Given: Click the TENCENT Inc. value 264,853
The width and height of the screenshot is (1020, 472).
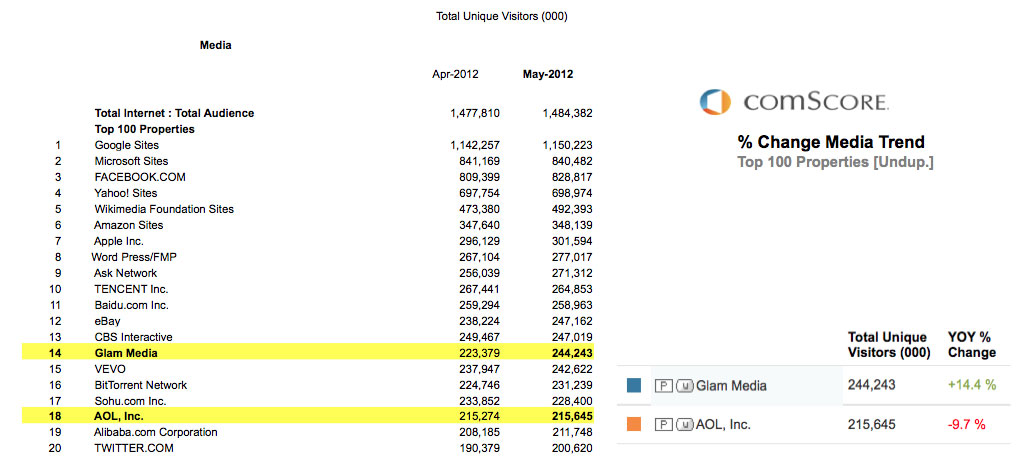Looking at the screenshot, I should [573, 289].
